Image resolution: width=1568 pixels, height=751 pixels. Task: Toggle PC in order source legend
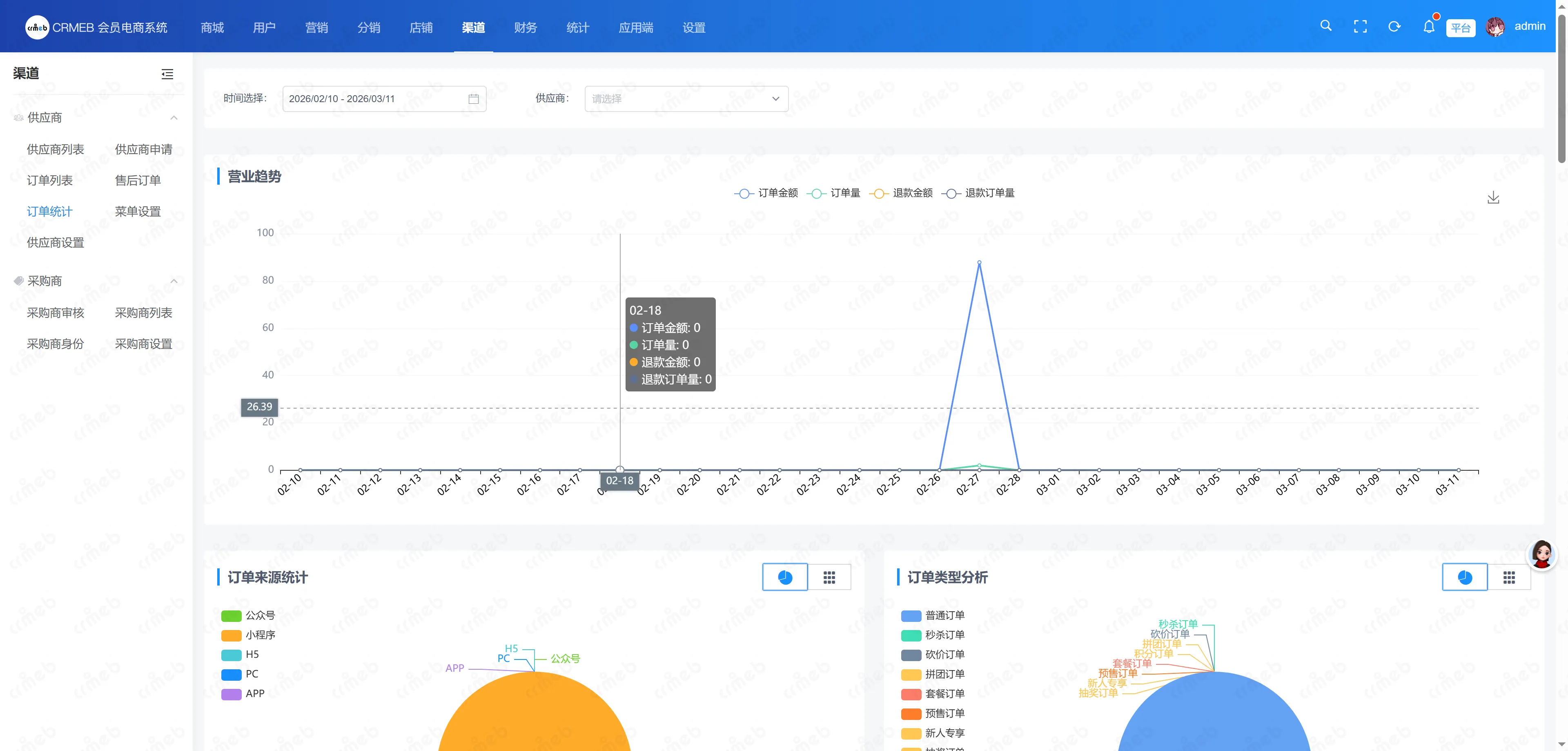tap(241, 674)
